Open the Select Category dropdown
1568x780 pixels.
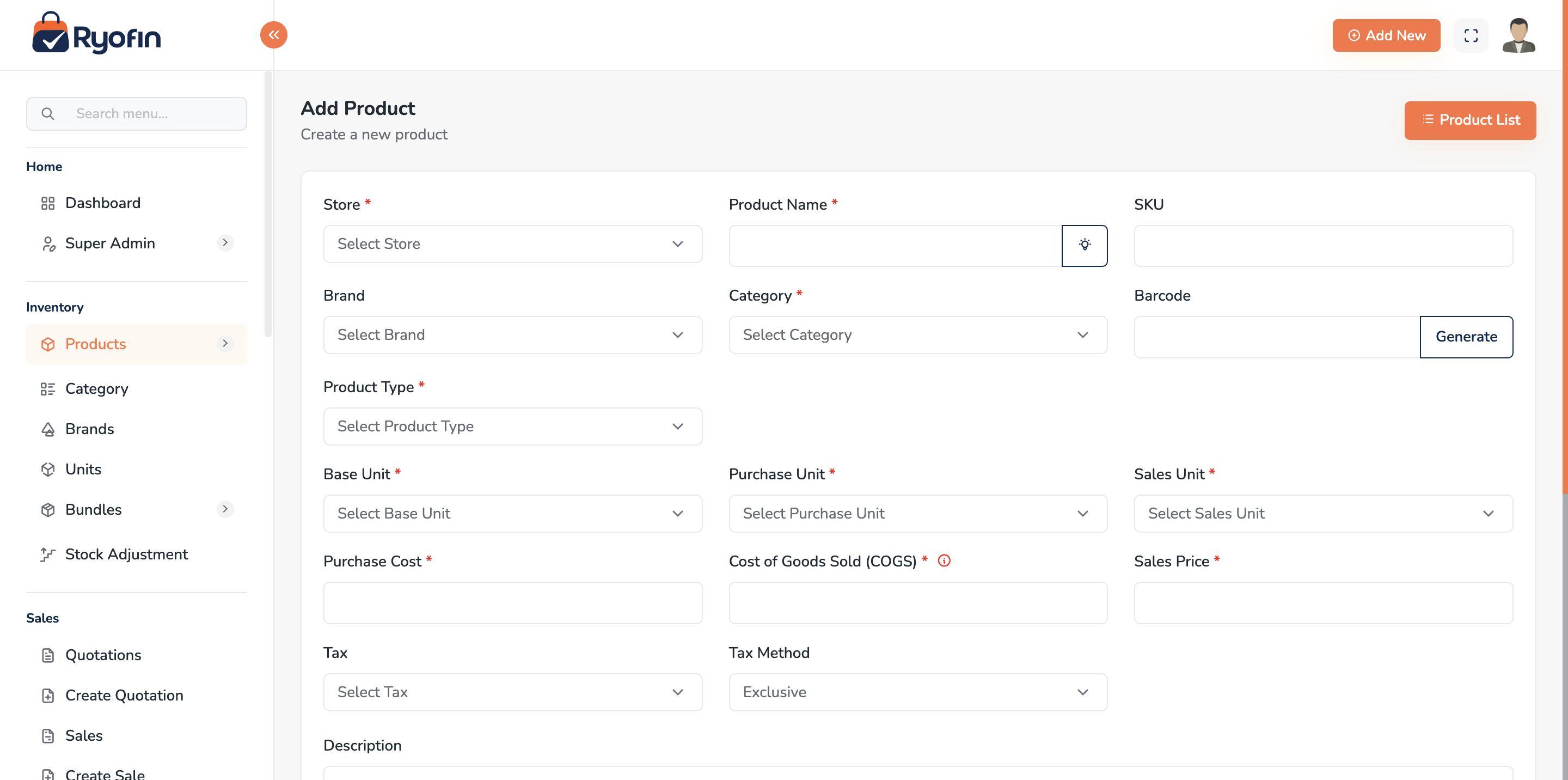[x=918, y=335]
